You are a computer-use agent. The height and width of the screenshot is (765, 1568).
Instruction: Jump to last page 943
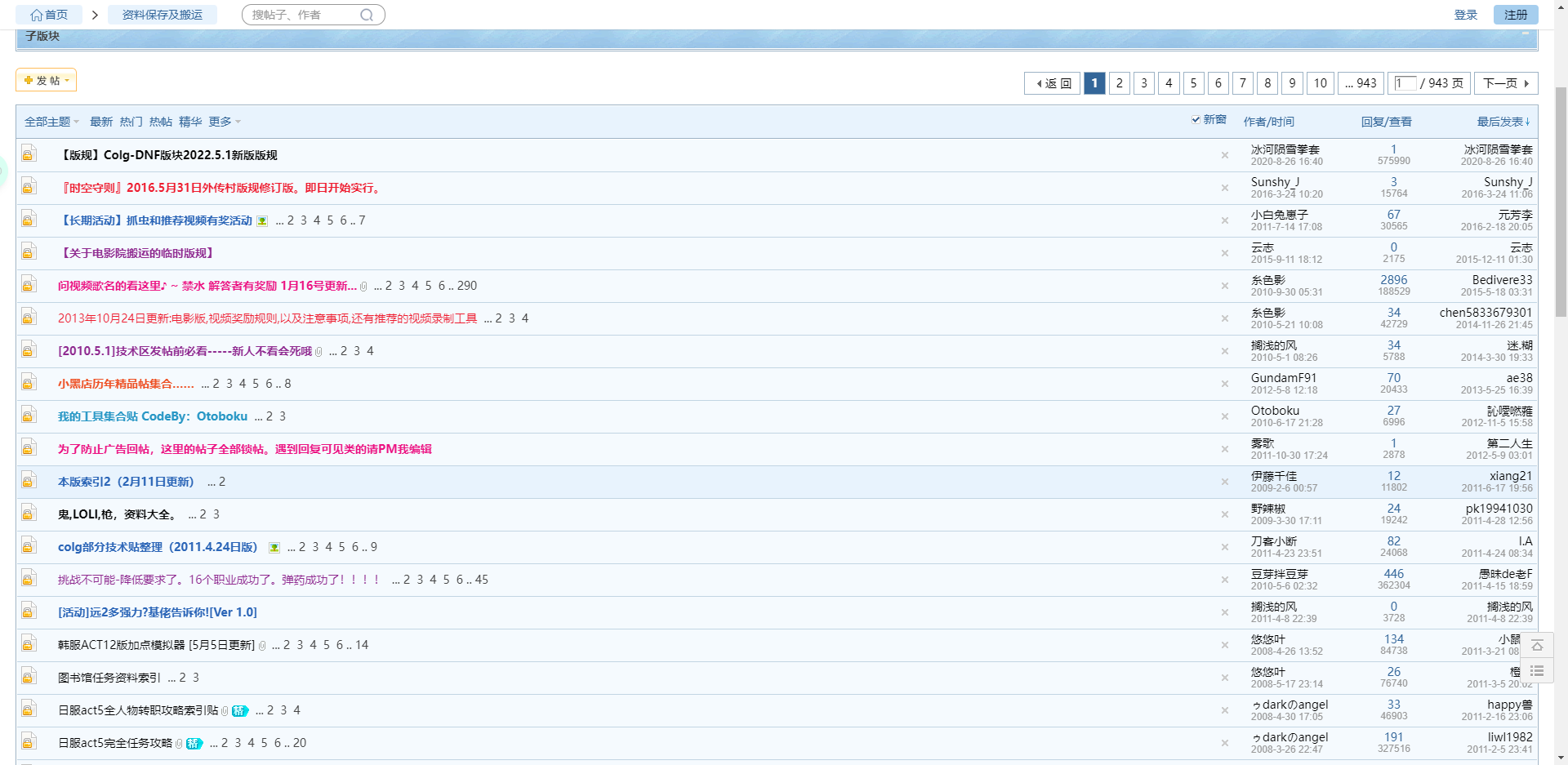point(1361,83)
